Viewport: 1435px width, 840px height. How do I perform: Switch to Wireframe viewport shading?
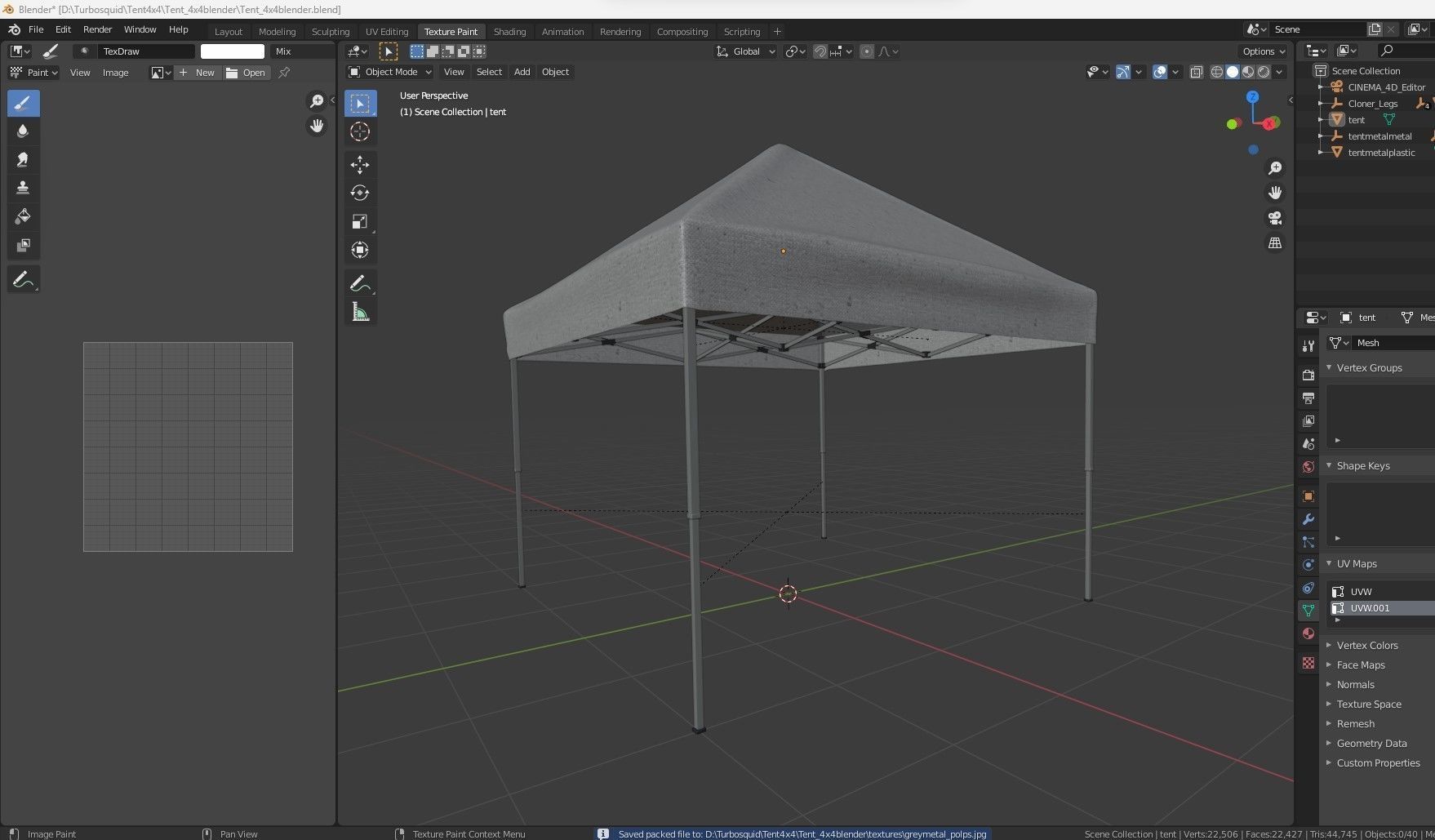click(x=1217, y=72)
